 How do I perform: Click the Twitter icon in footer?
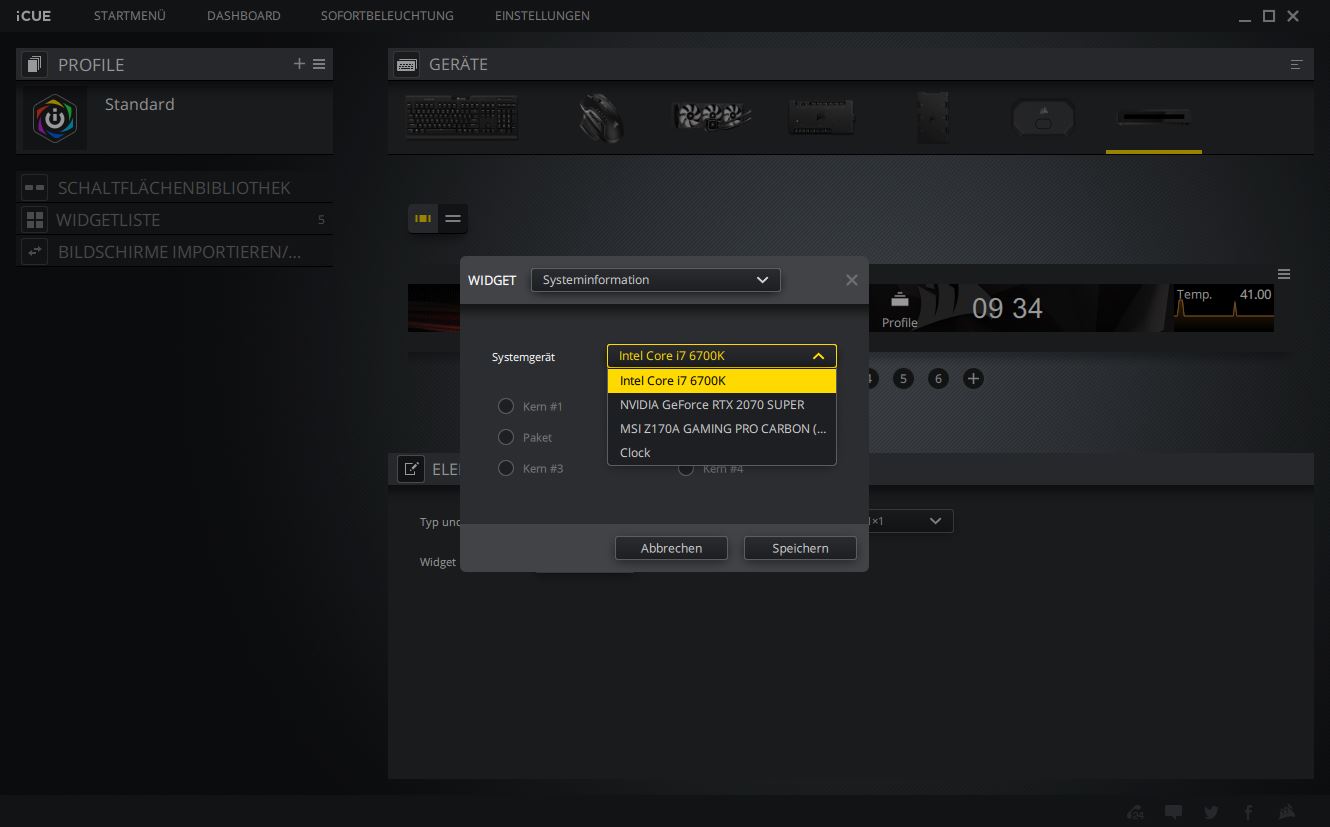[1211, 811]
